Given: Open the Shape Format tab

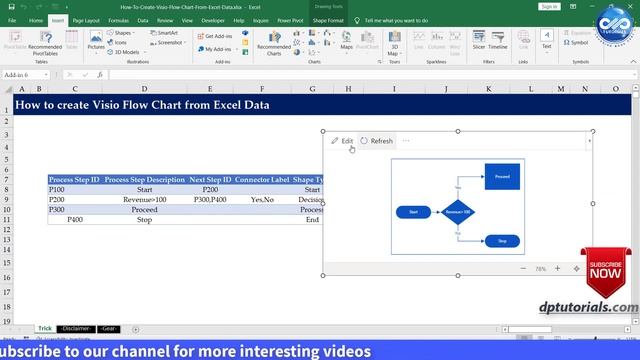Looking at the screenshot, I should [x=328, y=20].
